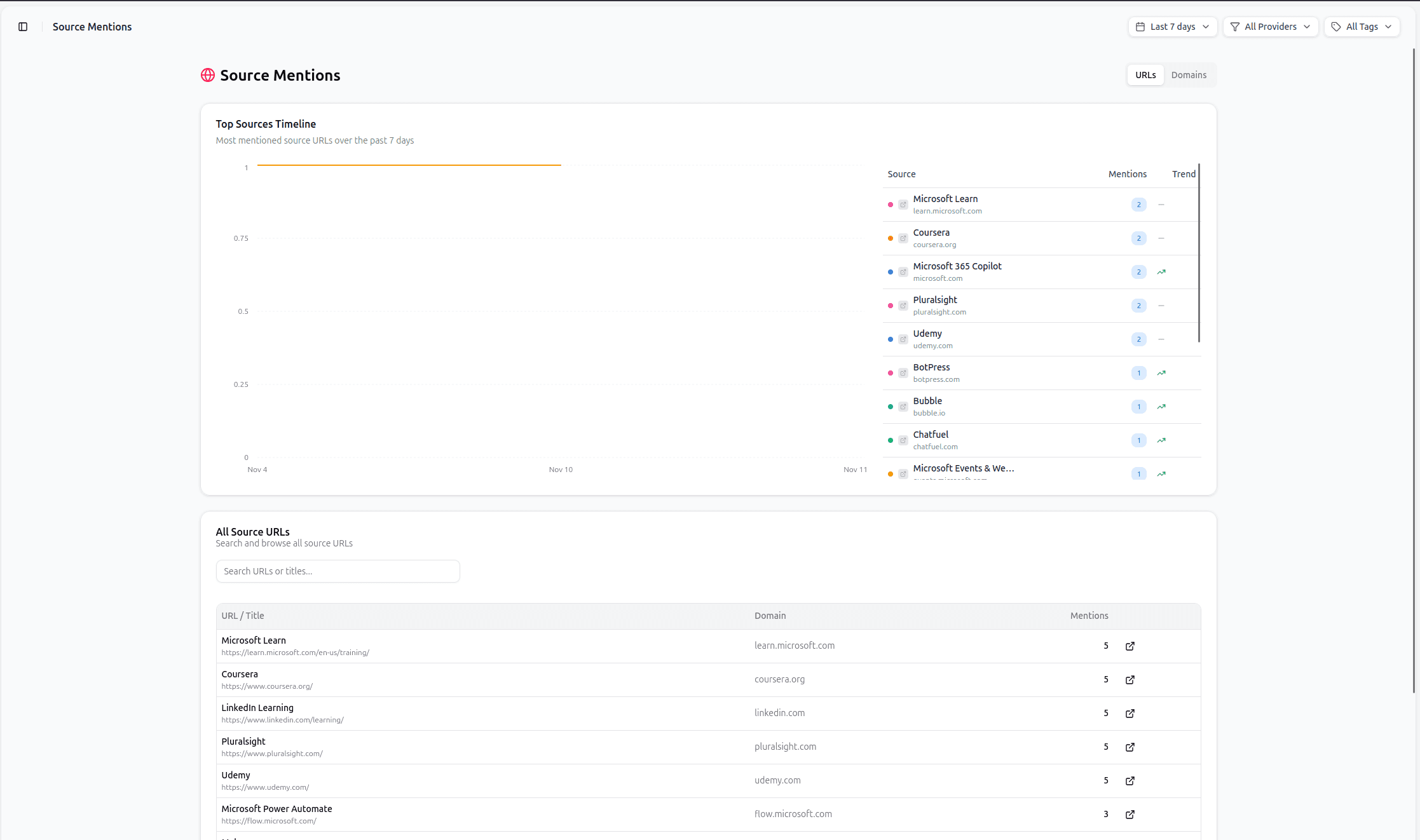Click the external link icon next to Coursera

903,238
